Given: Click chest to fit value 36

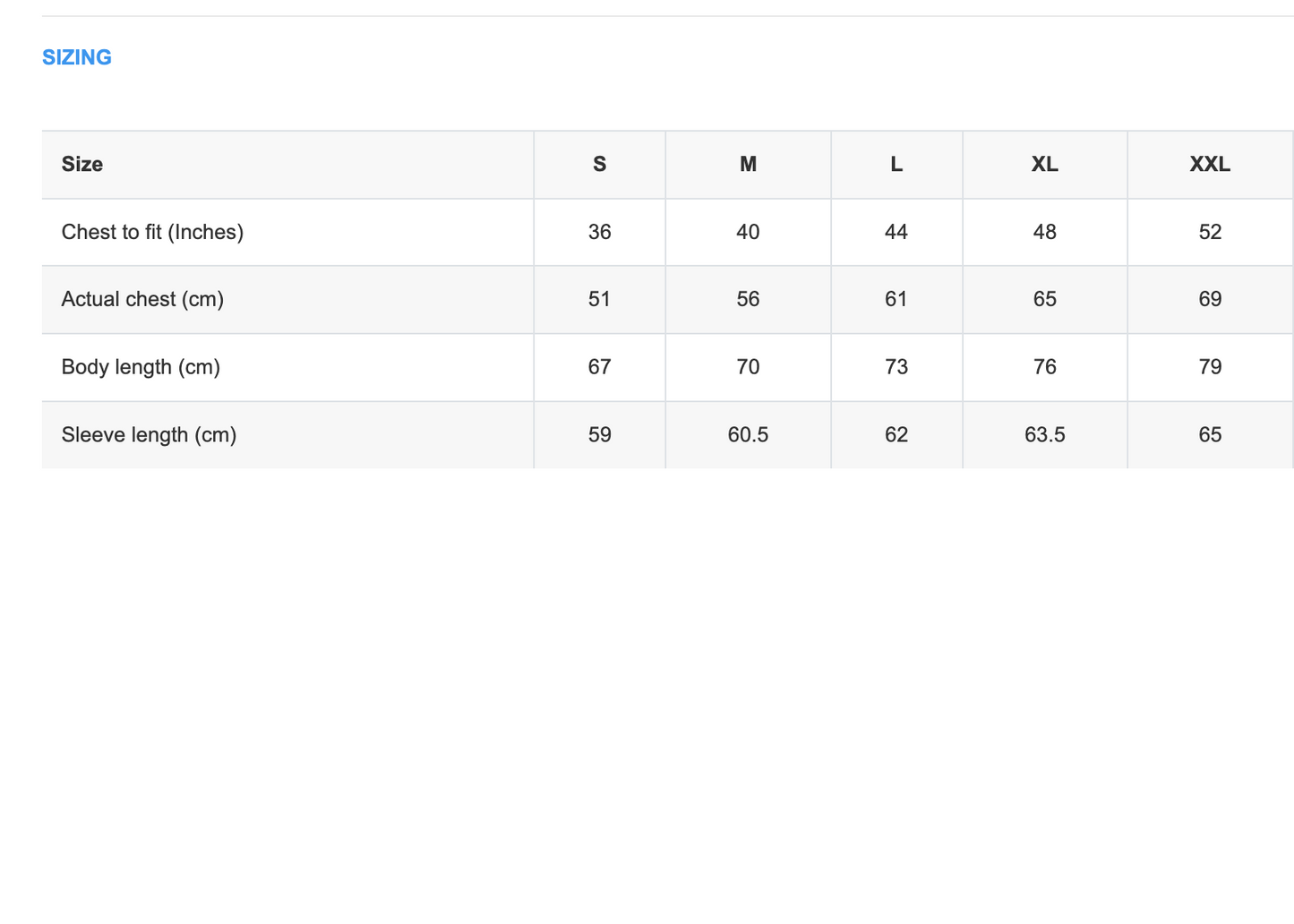Looking at the screenshot, I should pos(599,232).
